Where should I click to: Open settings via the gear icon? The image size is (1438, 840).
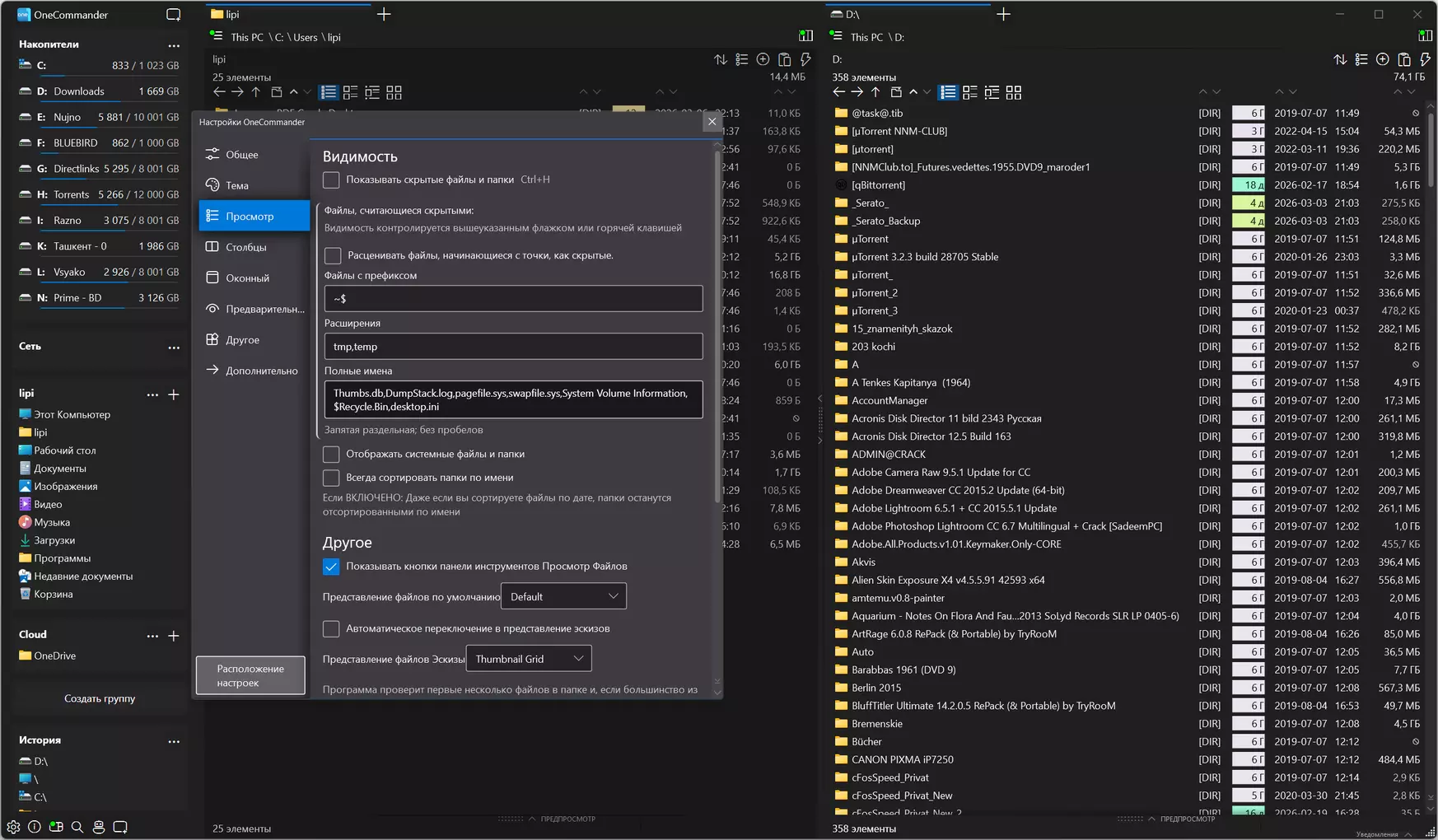coord(13,827)
